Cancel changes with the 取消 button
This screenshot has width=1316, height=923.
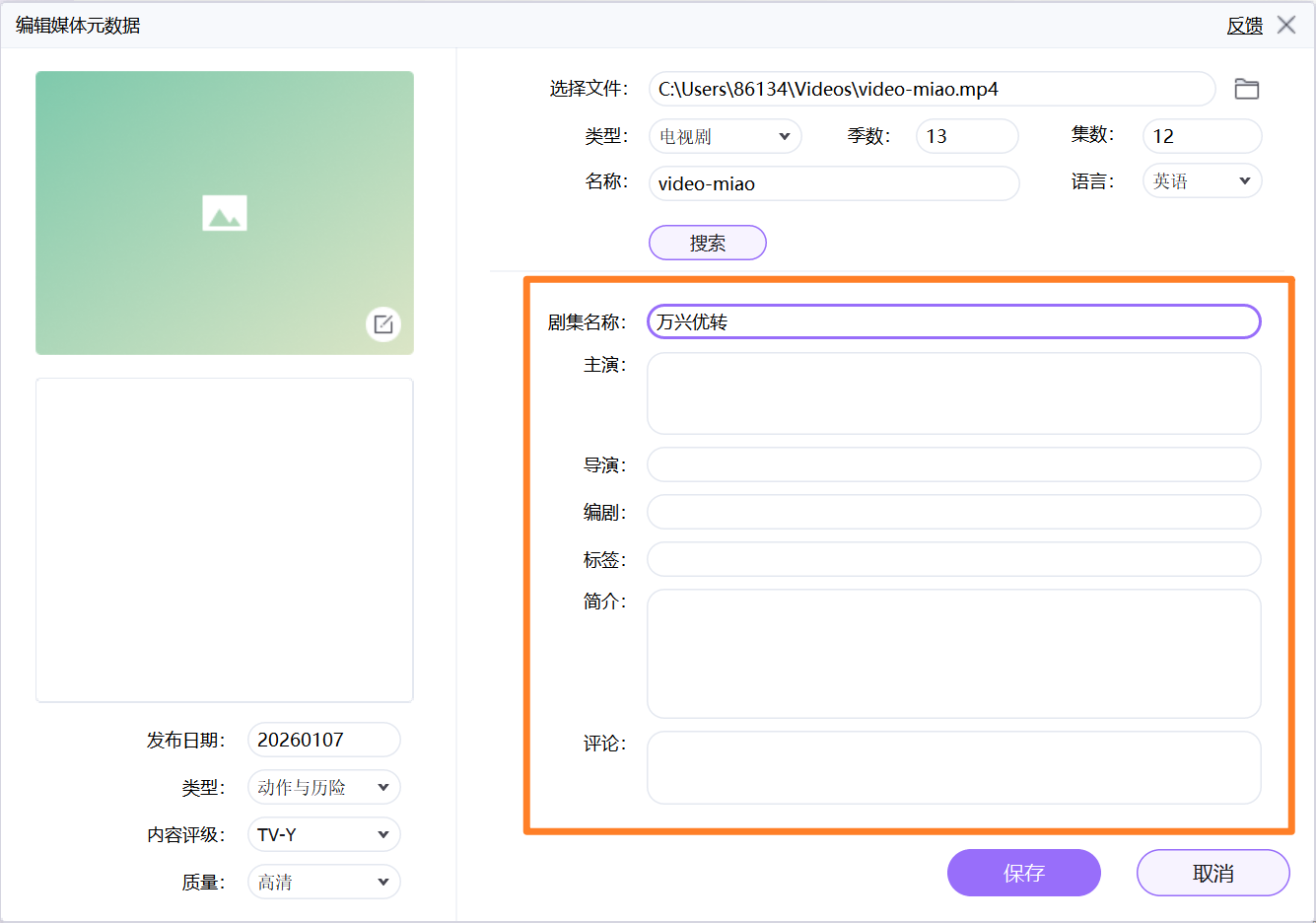point(1213,873)
